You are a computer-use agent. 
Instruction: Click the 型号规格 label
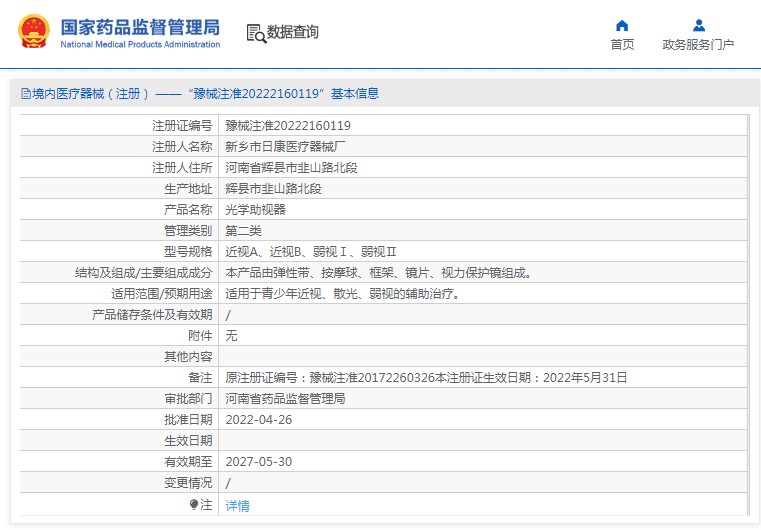pyautogui.click(x=188, y=251)
